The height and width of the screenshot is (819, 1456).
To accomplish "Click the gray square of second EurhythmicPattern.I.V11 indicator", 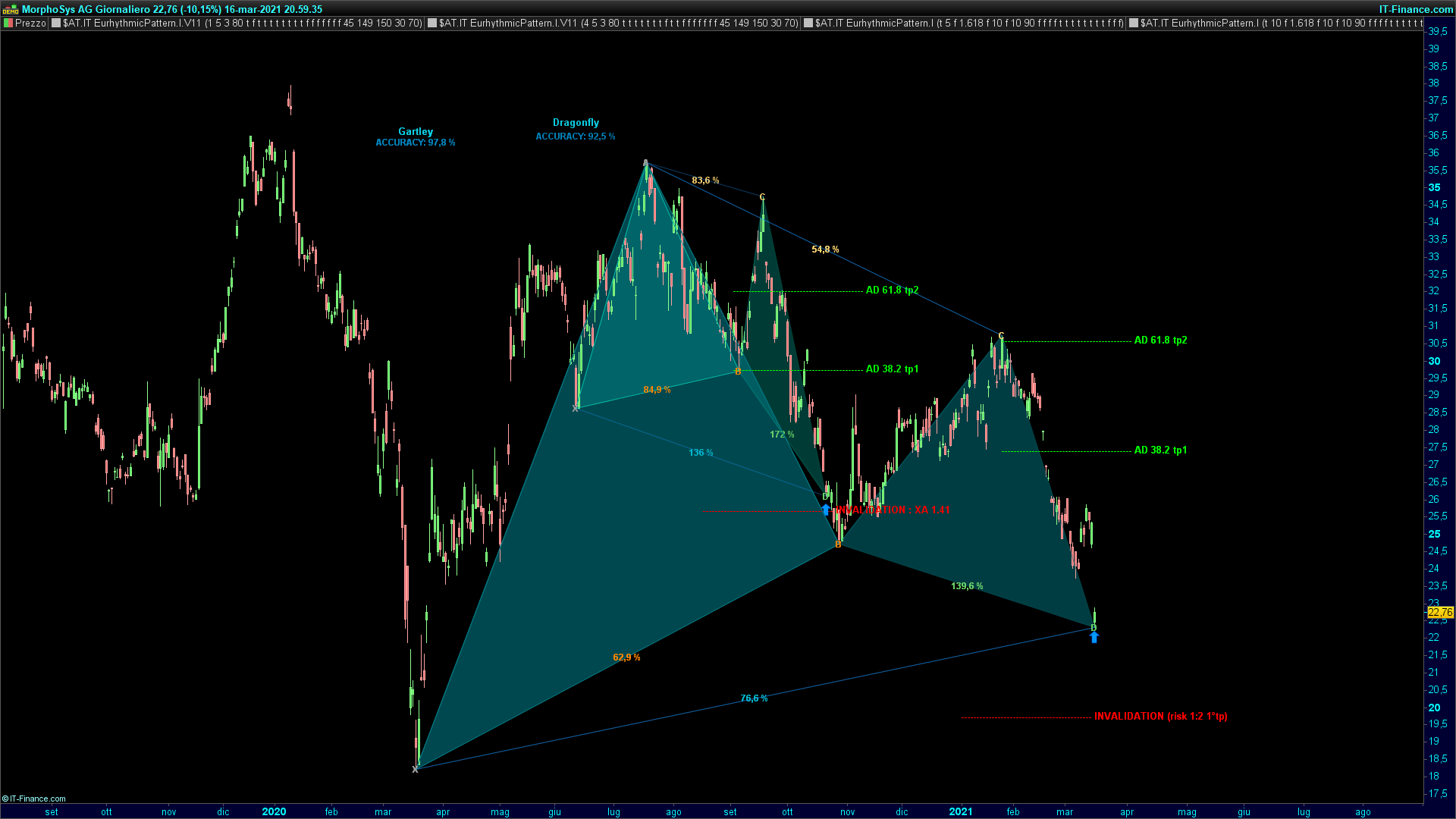I will [432, 24].
